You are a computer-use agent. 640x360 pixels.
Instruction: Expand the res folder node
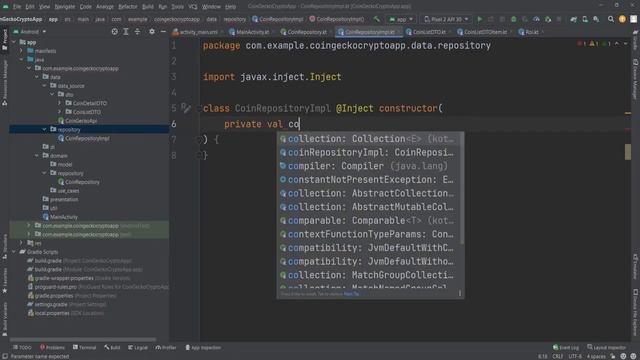point(22,243)
